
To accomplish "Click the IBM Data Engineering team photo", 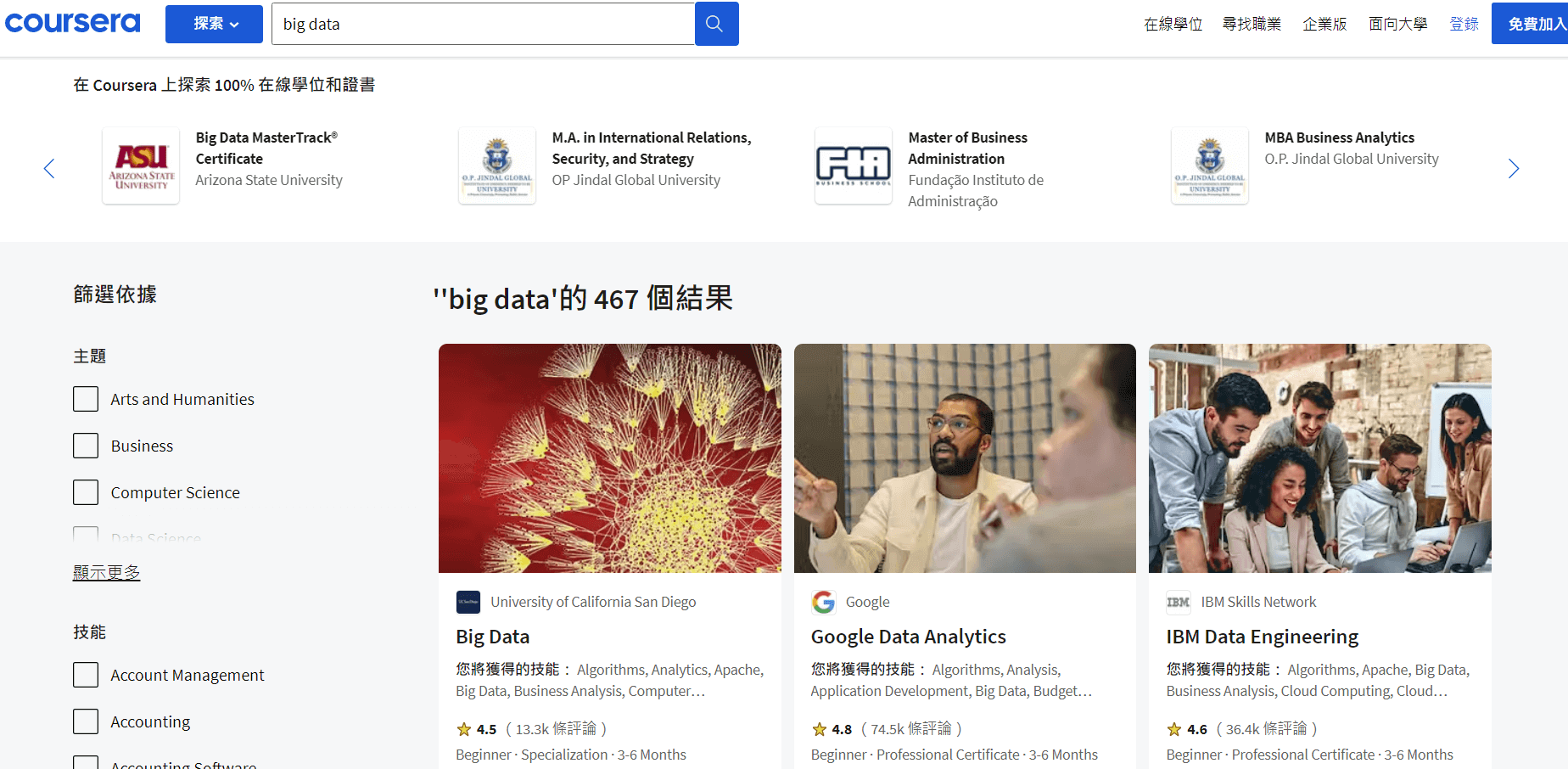I will 1320,458.
